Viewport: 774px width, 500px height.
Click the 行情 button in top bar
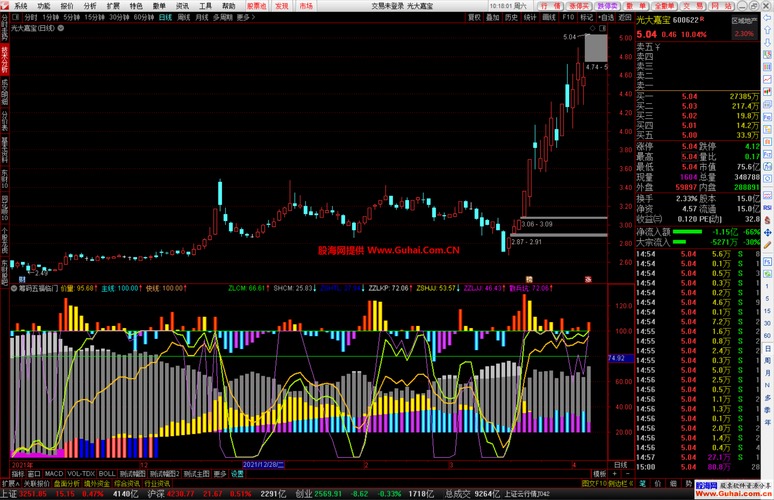[x=550, y=6]
